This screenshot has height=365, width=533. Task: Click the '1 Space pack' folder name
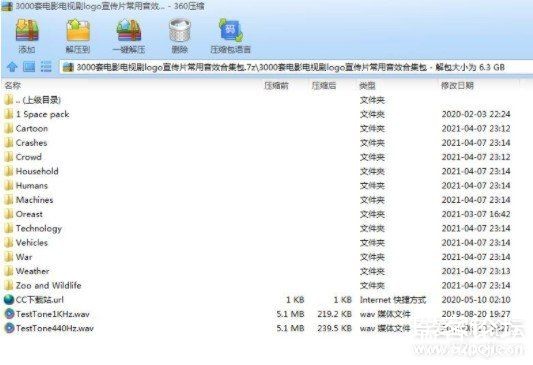[43, 114]
